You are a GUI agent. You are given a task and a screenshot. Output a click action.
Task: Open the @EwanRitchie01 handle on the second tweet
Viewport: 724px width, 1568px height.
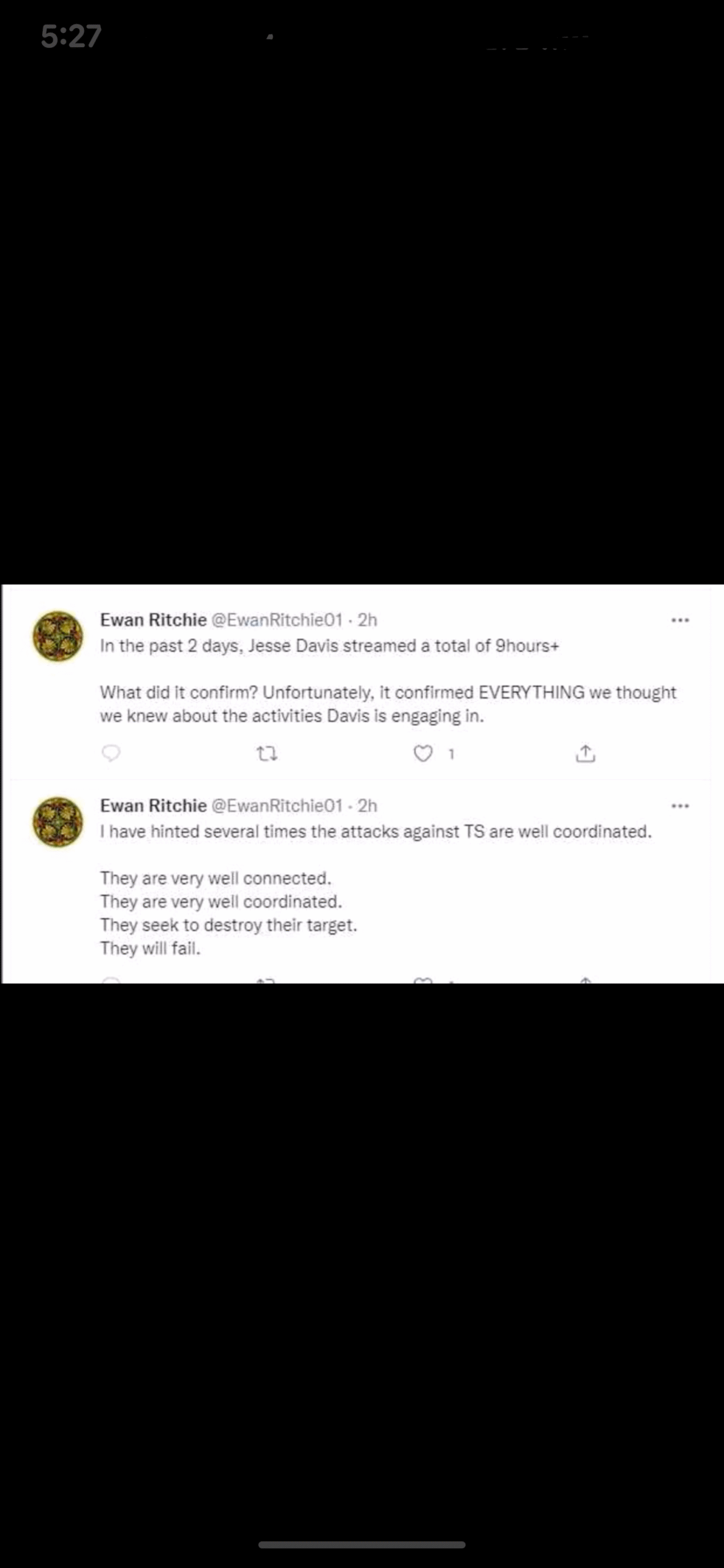pyautogui.click(x=276, y=805)
